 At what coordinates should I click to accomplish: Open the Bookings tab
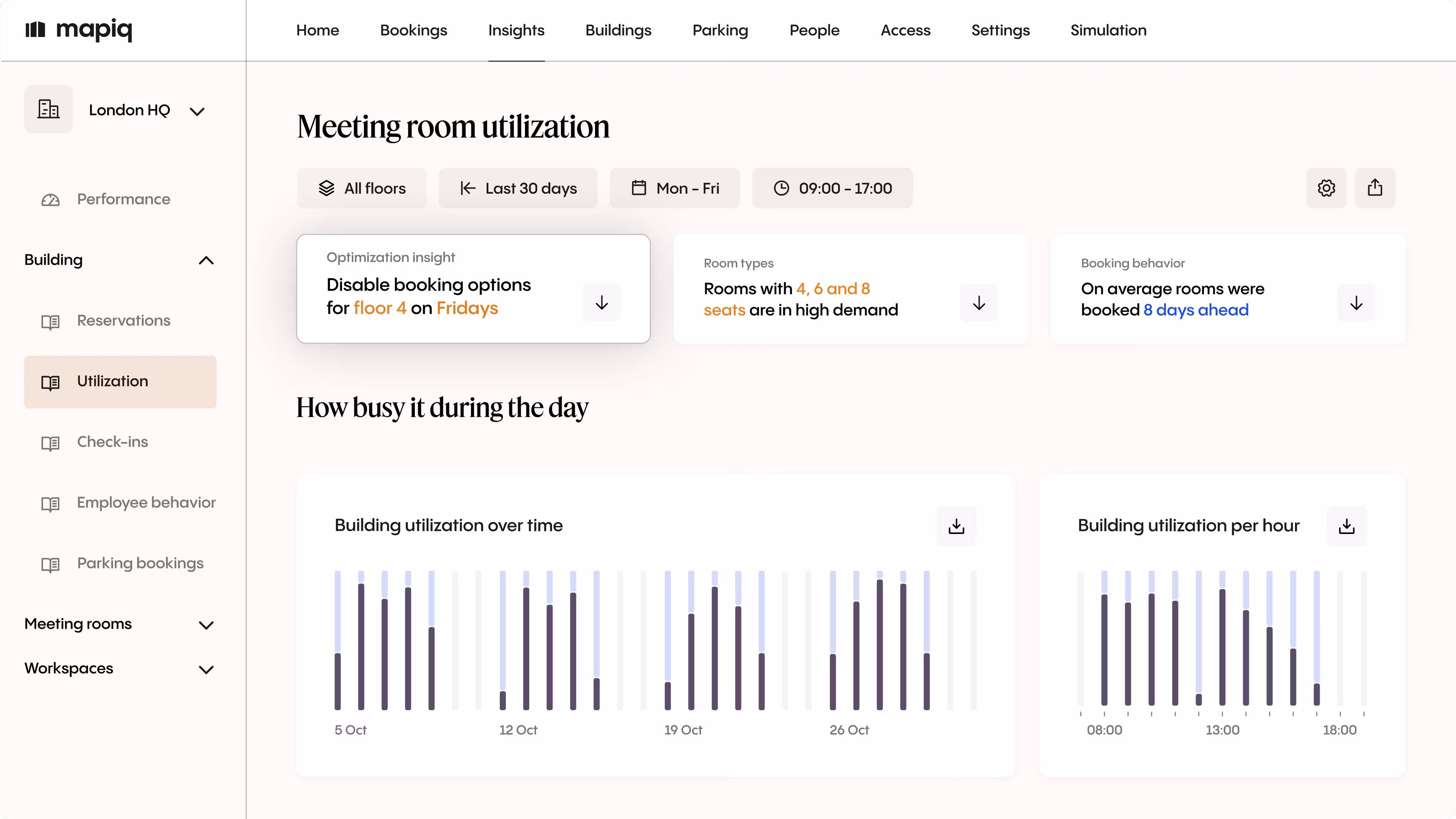[x=413, y=30]
